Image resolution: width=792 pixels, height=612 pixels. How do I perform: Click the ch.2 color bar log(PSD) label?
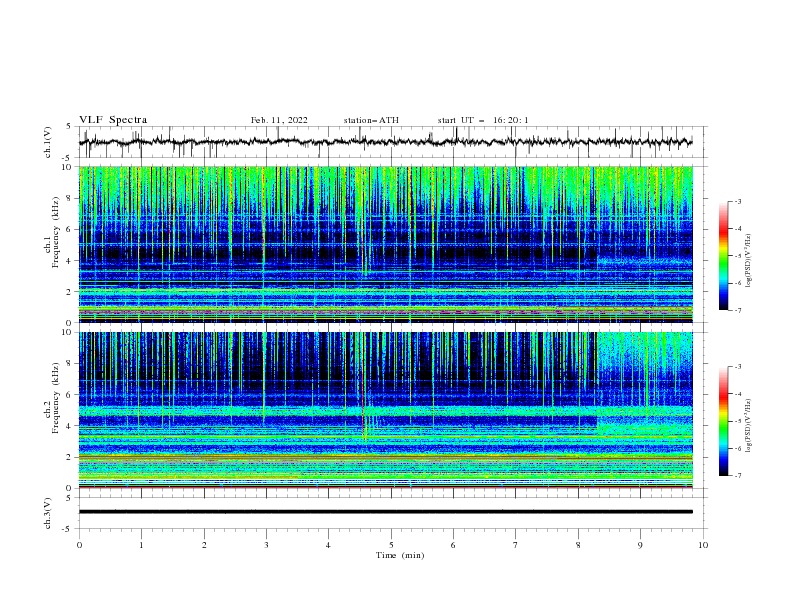[x=749, y=426]
